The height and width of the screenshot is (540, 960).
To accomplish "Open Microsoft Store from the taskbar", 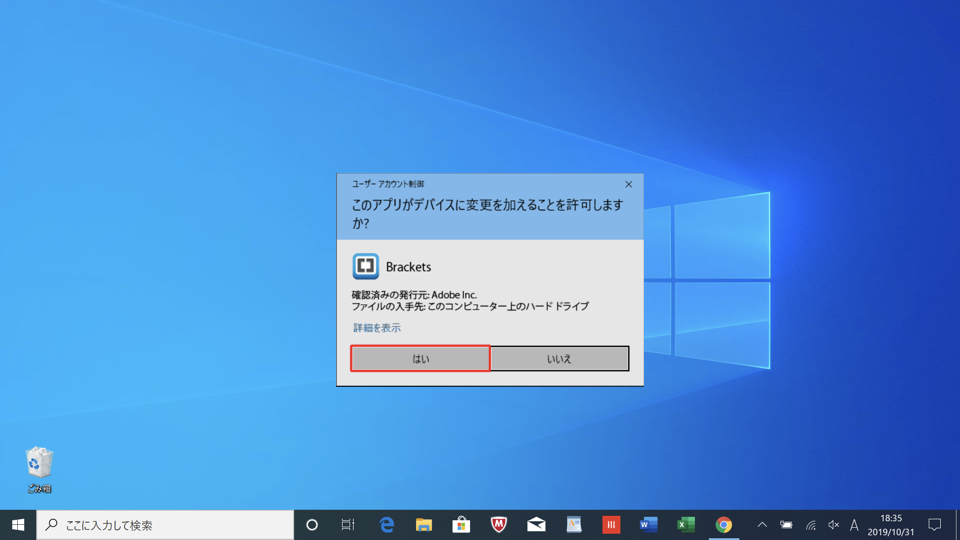I will pyautogui.click(x=461, y=525).
